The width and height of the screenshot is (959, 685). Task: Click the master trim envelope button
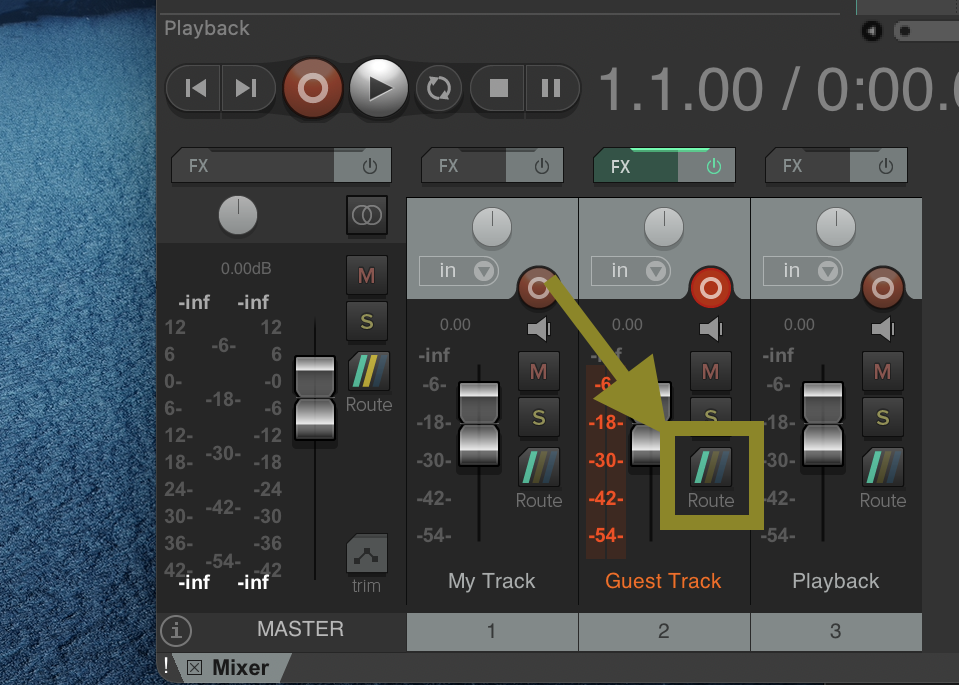pos(366,555)
